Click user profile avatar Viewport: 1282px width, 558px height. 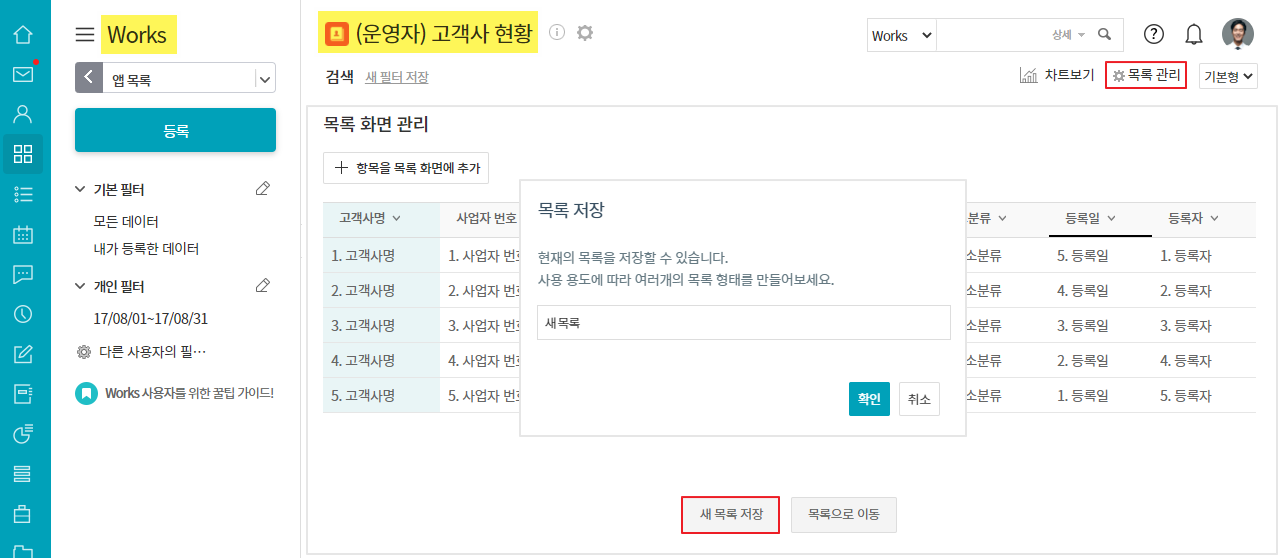point(1237,34)
